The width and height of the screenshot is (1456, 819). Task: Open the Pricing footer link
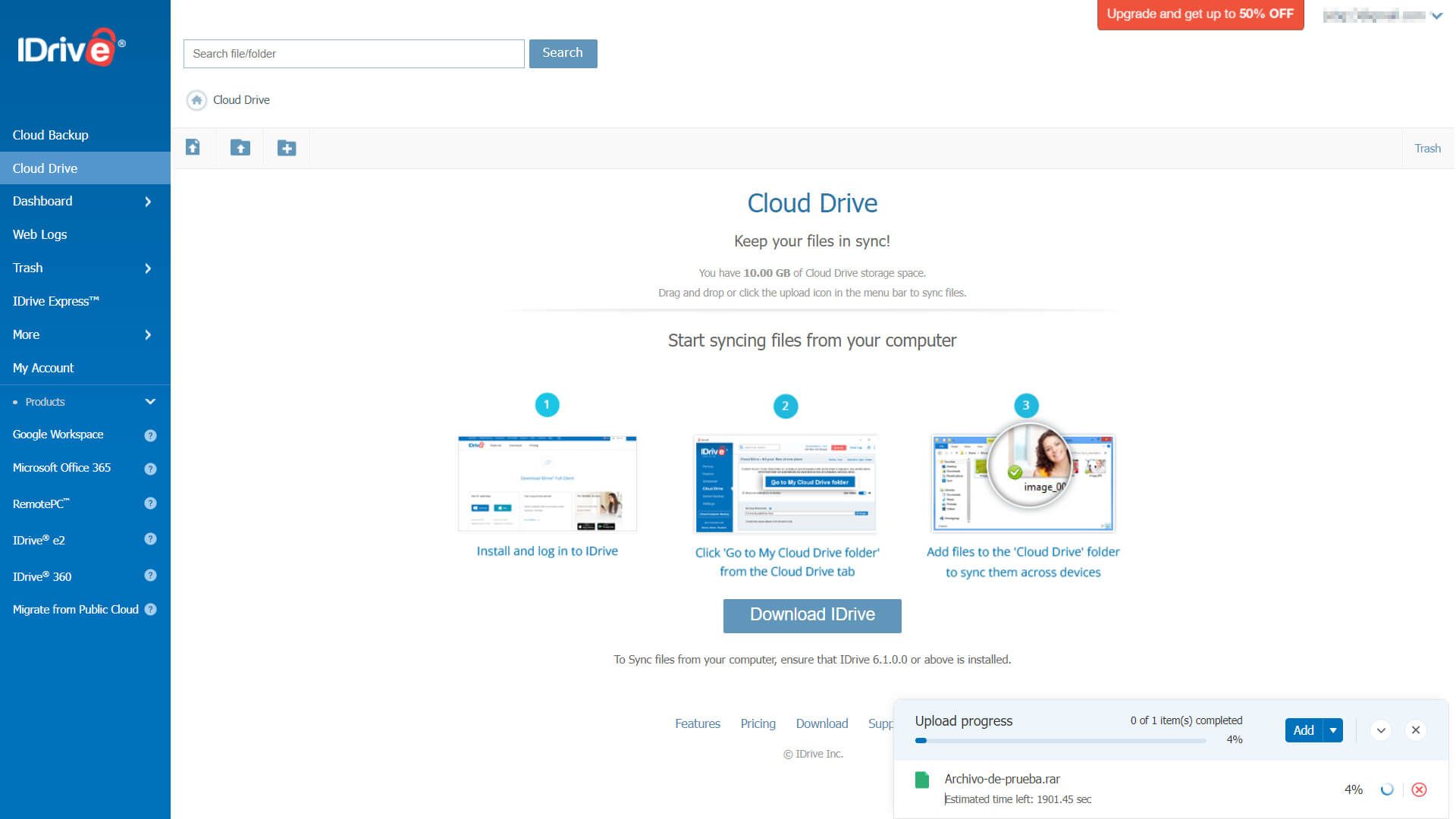pos(758,723)
